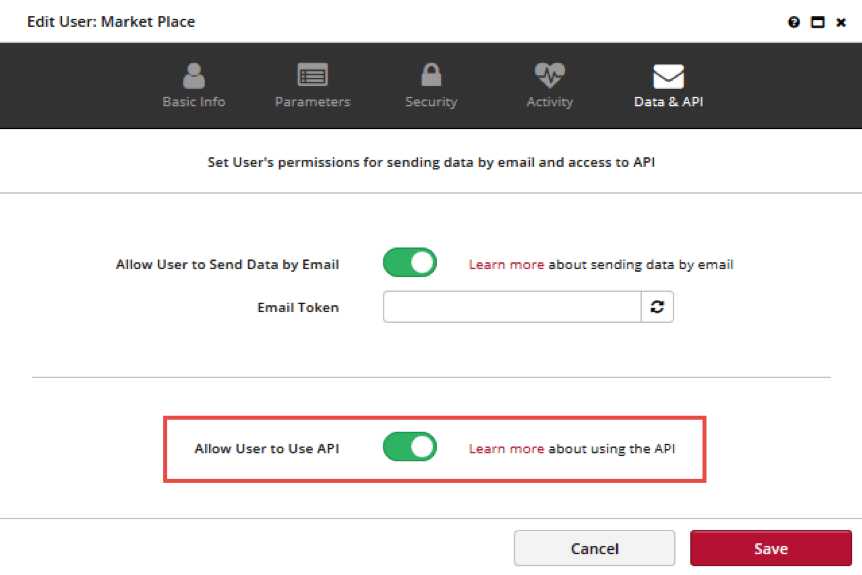Select the Data & API tab
Viewport: 862px width, 575px height.
click(x=668, y=86)
